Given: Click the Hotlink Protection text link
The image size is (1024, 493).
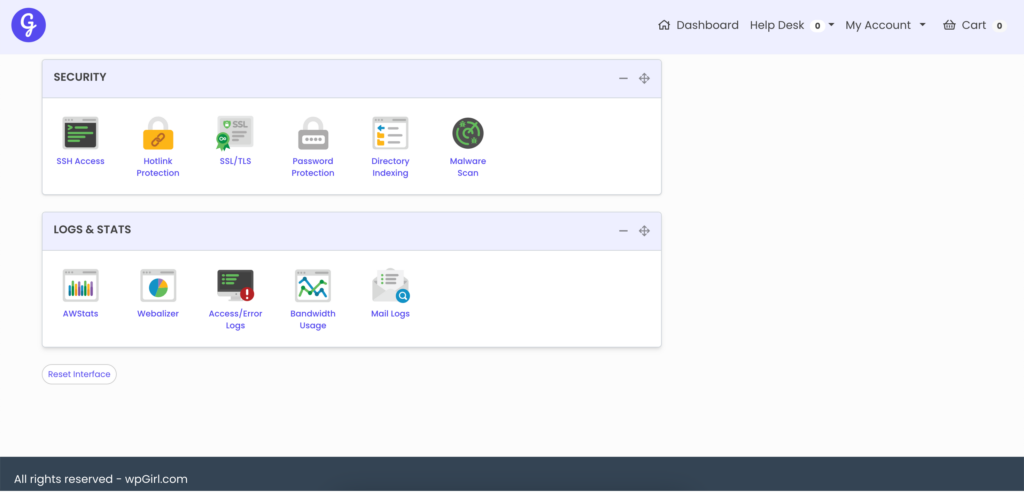Looking at the screenshot, I should pyautogui.click(x=158, y=167).
